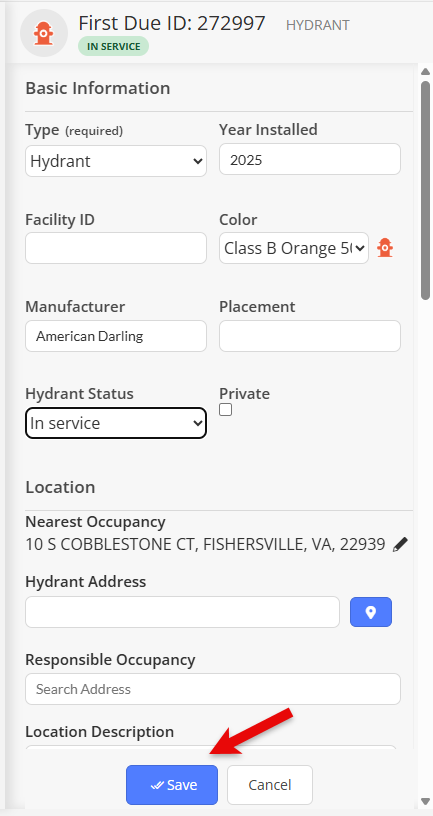Save the hydrant record
The height and width of the screenshot is (816, 433).
[172, 785]
